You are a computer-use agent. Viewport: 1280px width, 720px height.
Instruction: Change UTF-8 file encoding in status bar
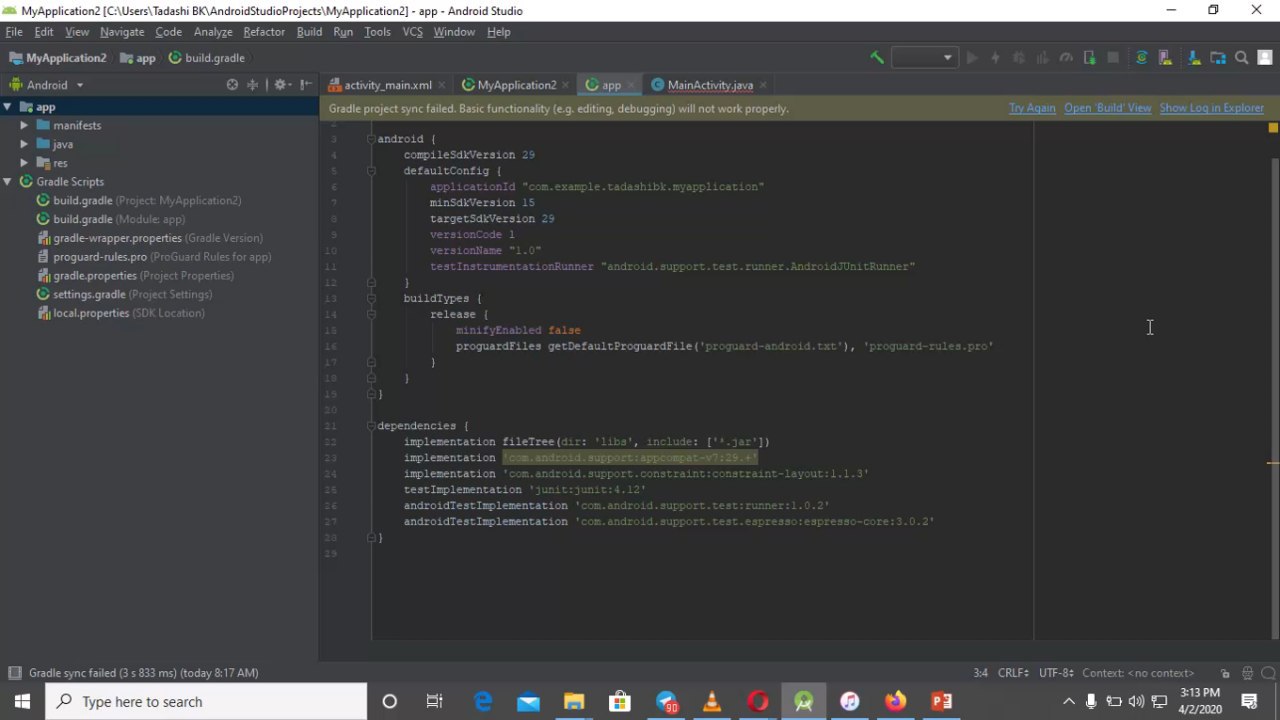point(1056,673)
